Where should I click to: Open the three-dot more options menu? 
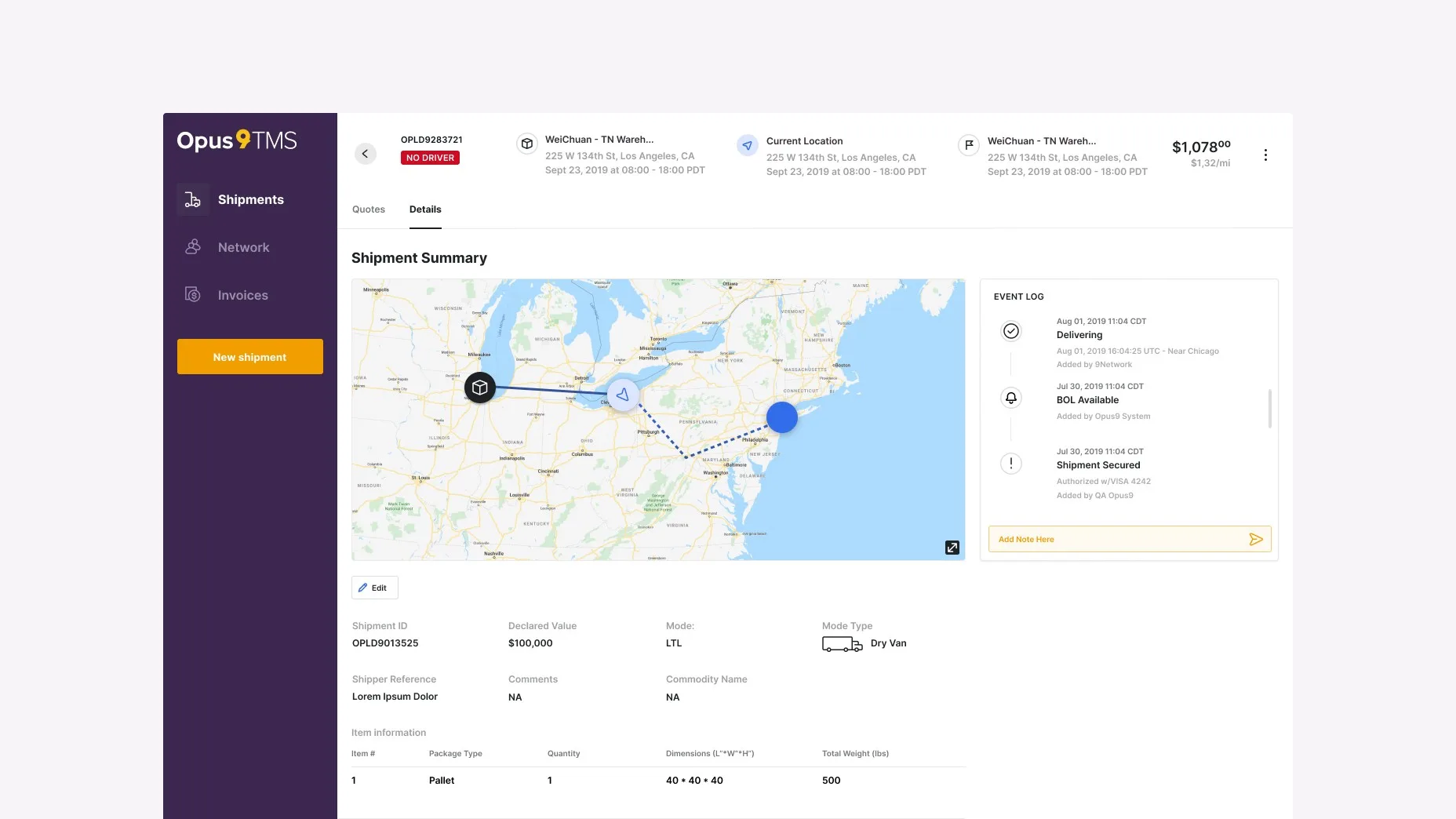1265,155
